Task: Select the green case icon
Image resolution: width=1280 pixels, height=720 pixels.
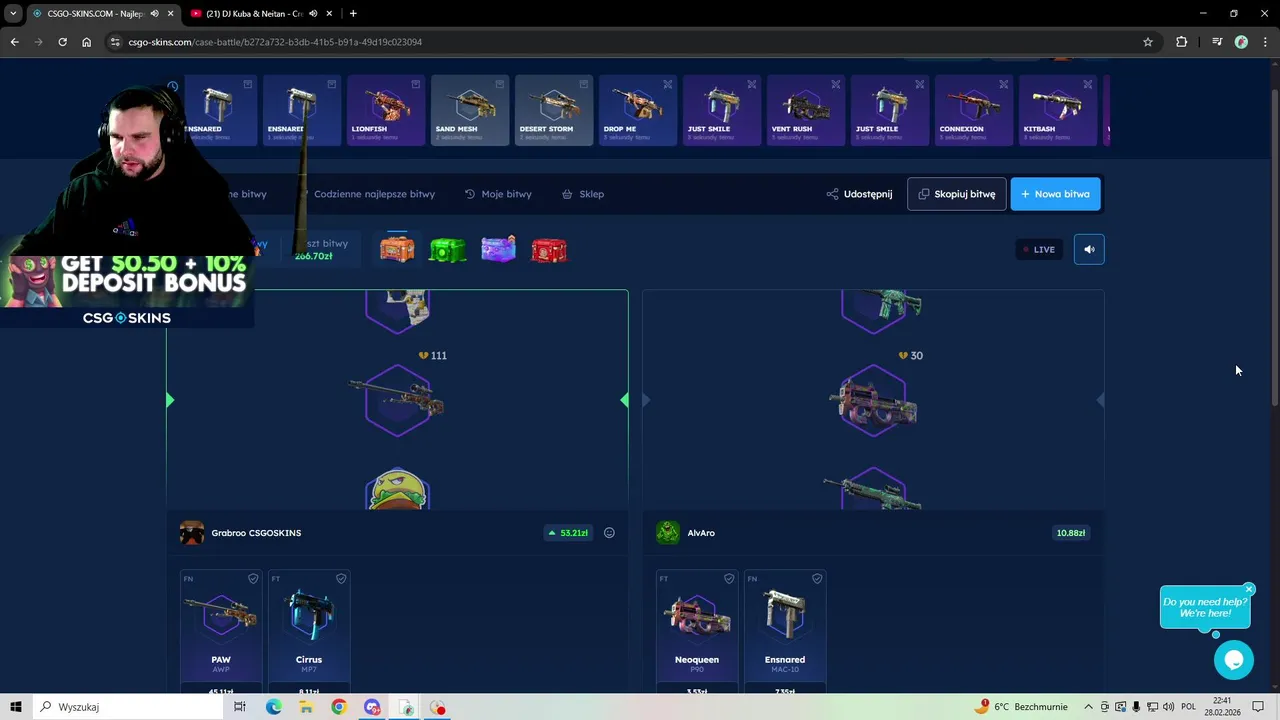Action: pos(447,249)
